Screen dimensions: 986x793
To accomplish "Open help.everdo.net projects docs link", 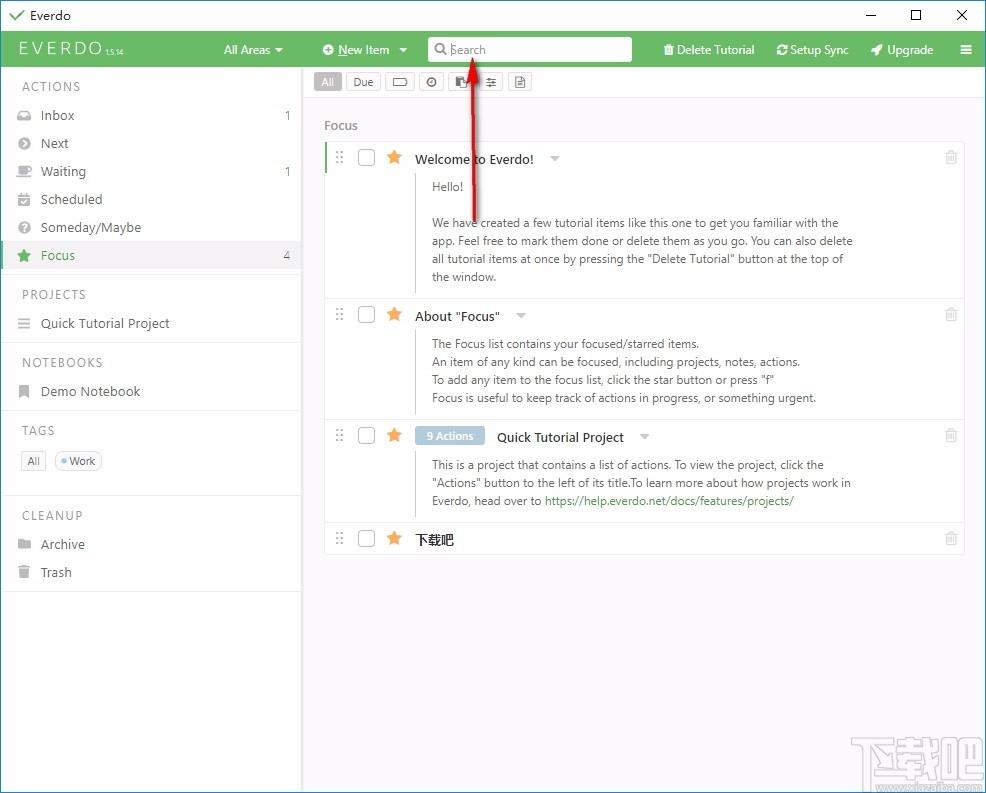I will [x=669, y=501].
